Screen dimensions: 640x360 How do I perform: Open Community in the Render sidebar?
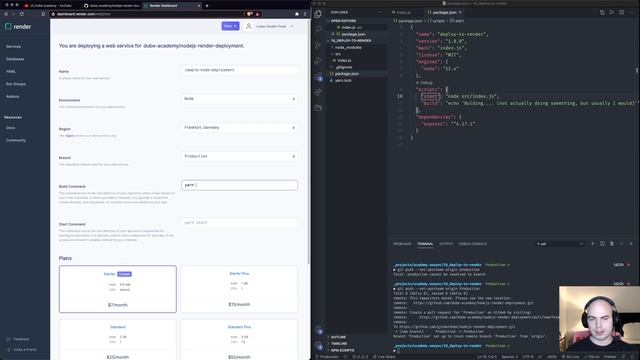pyautogui.click(x=16, y=140)
